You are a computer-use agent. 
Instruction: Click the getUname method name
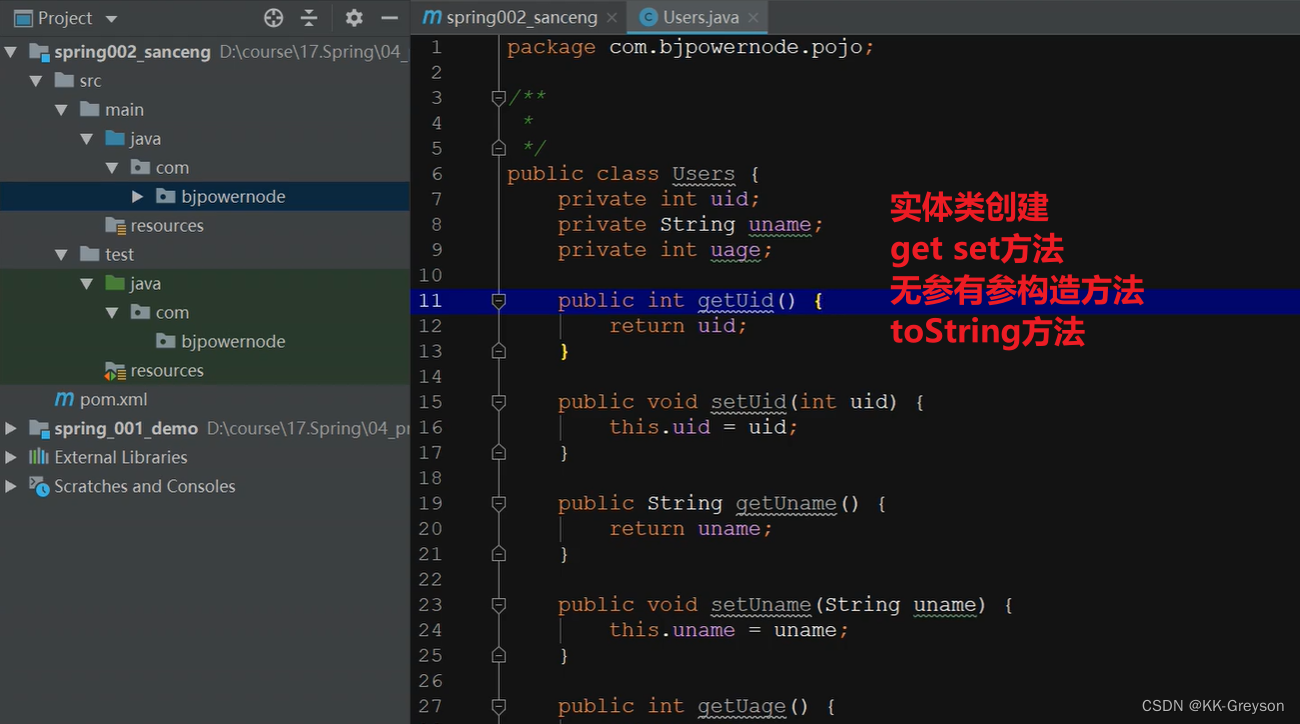786,503
